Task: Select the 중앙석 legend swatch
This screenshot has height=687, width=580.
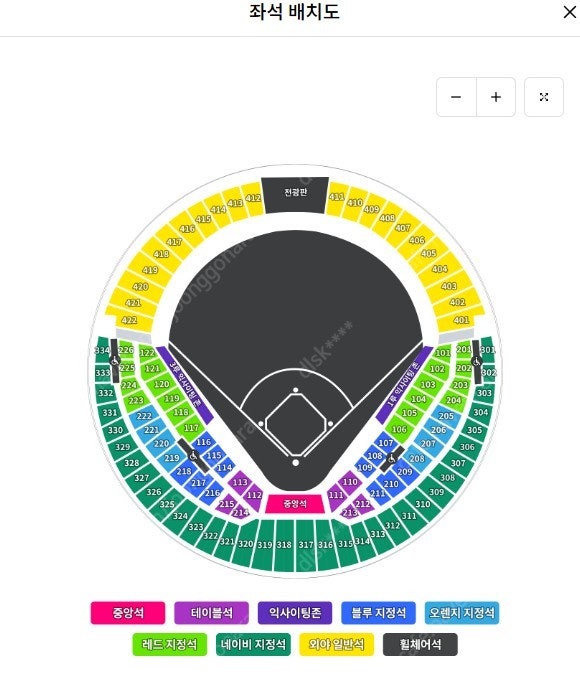Action: tap(128, 613)
